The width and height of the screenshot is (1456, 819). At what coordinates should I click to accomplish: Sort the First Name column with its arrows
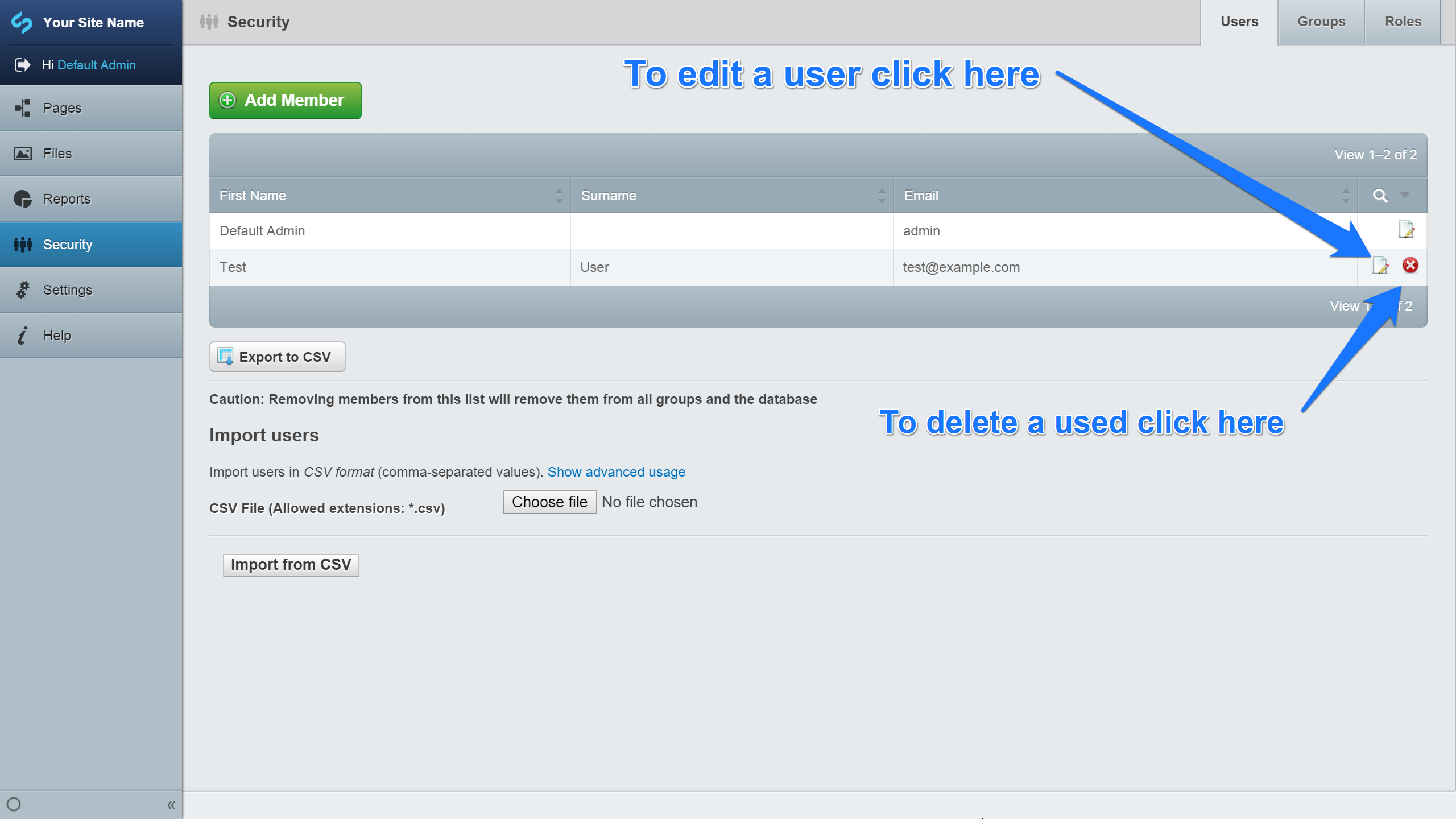(x=558, y=195)
